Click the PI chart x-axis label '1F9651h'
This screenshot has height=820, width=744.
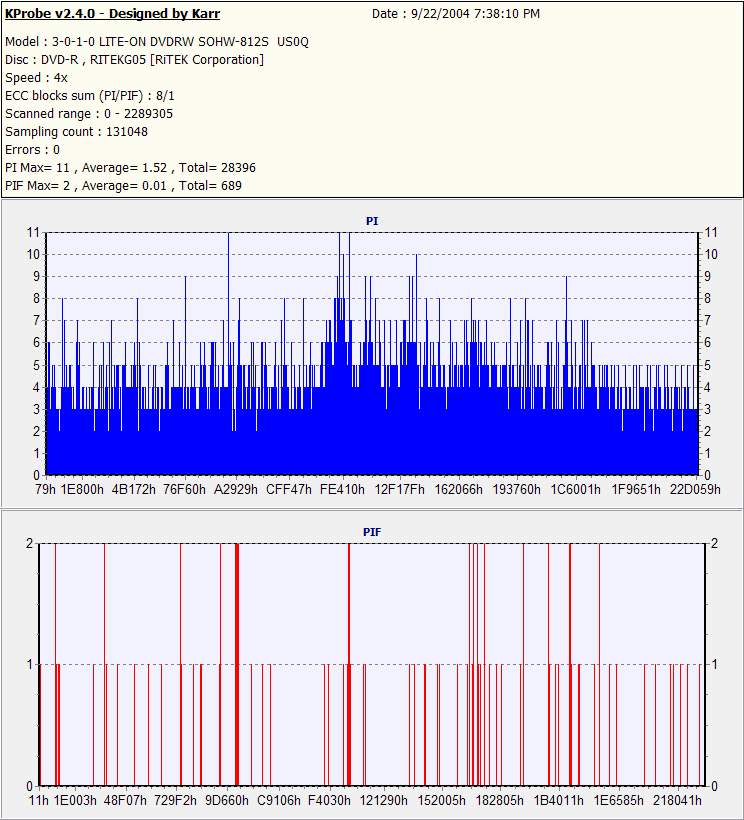[x=636, y=489]
